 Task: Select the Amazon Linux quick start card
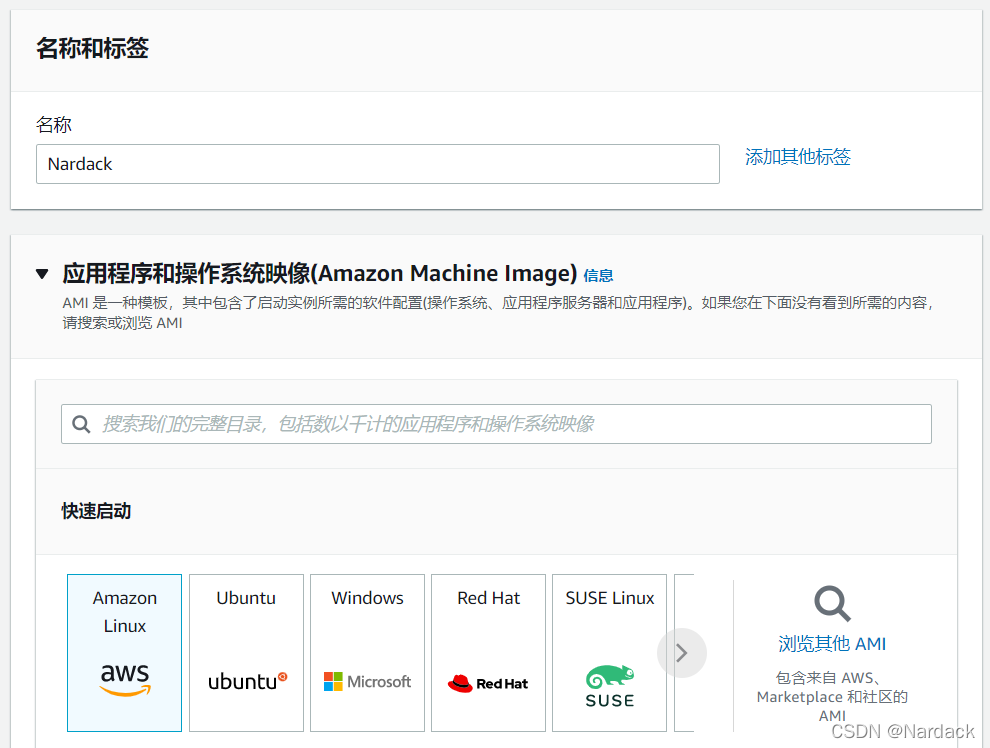coord(124,653)
